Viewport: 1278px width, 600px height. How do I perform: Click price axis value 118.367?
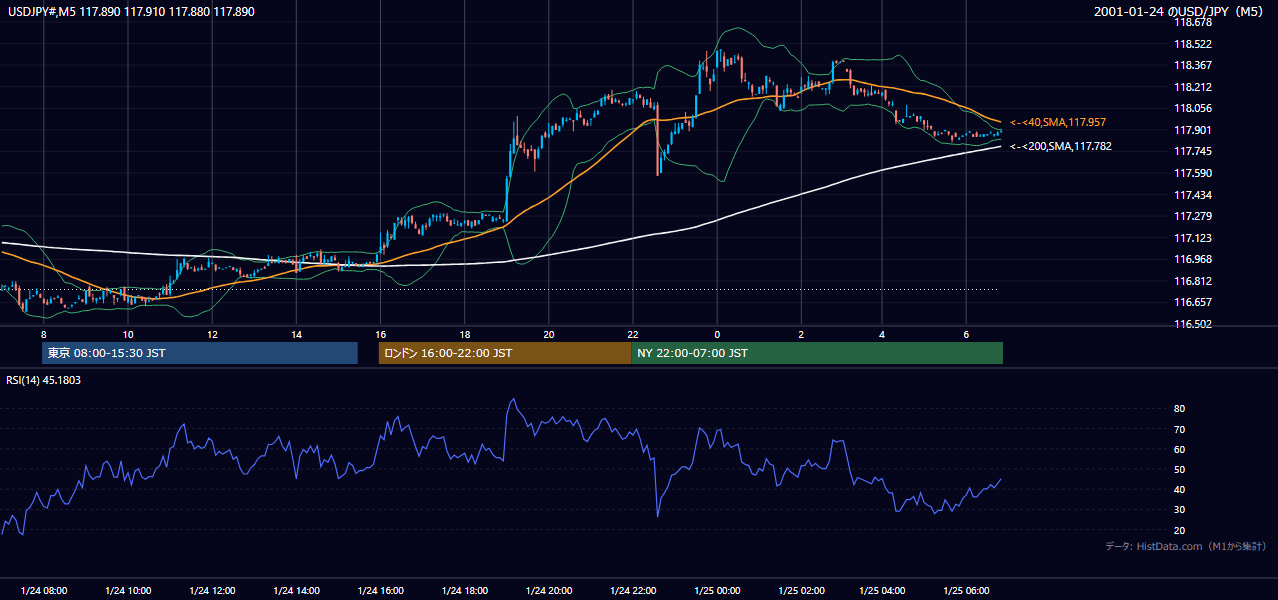[1195, 65]
